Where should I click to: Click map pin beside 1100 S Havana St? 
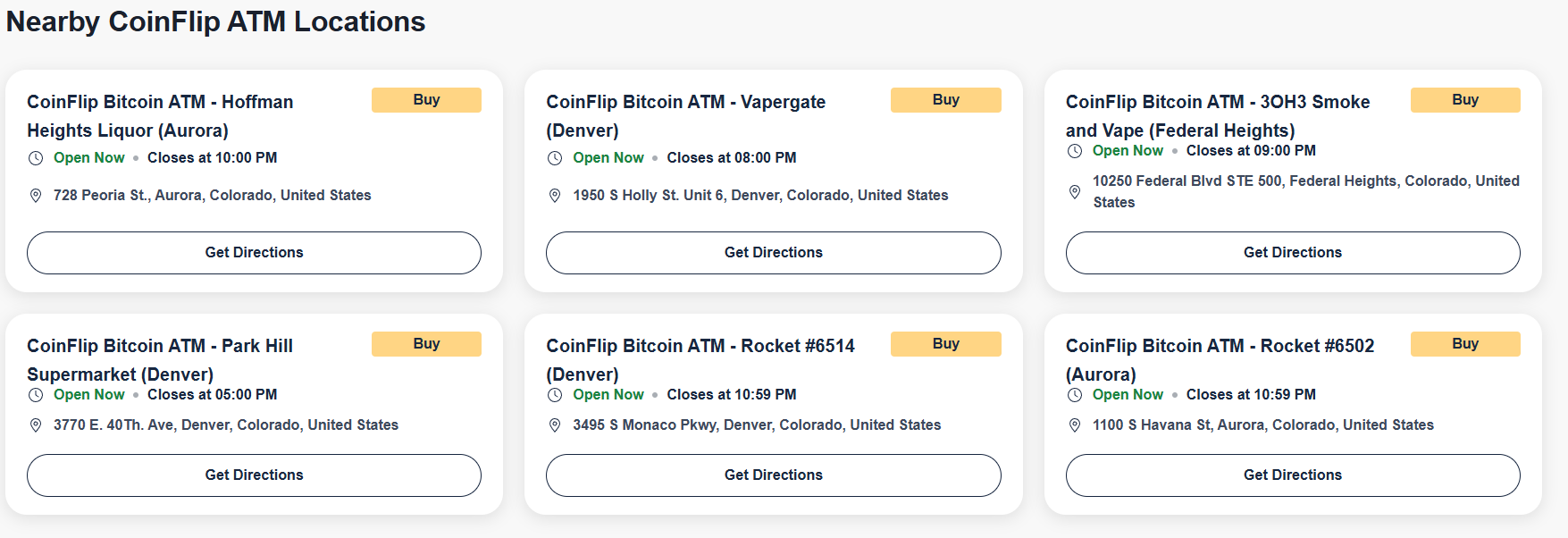1075,425
